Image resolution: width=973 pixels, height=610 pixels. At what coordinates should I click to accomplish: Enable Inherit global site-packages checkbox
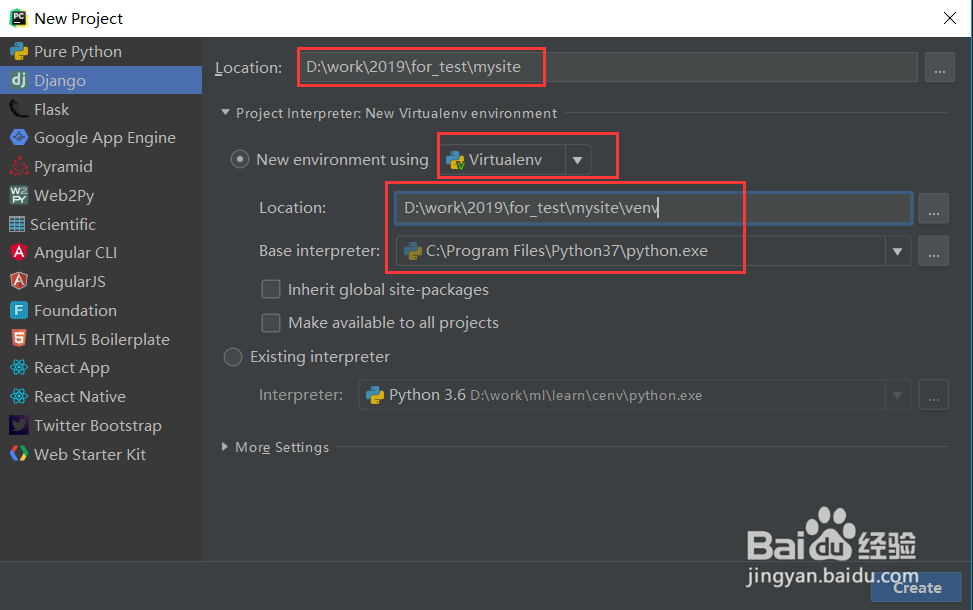(271, 290)
